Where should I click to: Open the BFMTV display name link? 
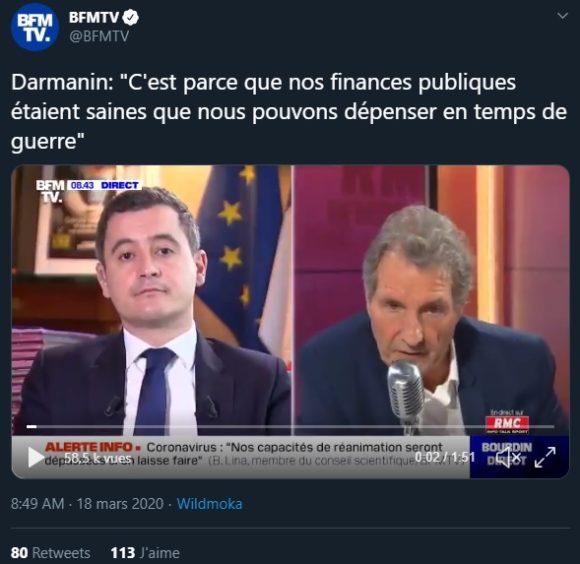(x=94, y=17)
